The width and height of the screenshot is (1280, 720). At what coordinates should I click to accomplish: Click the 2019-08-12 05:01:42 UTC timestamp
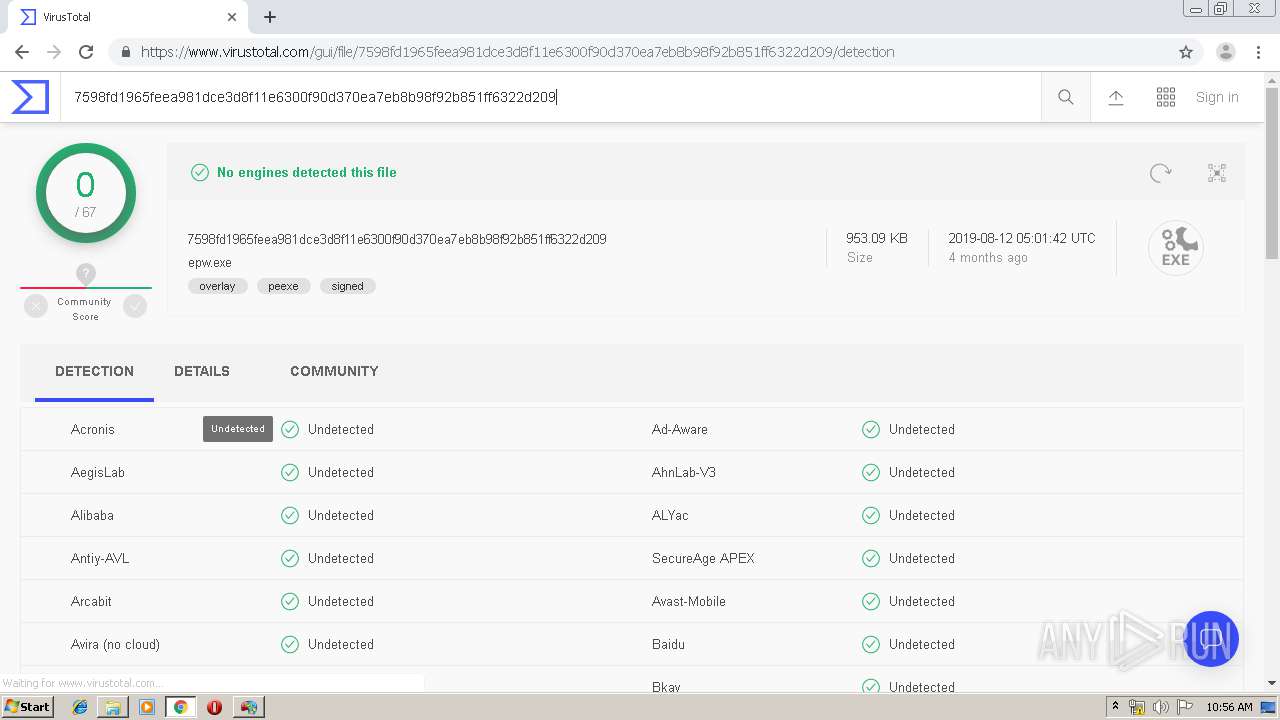click(1022, 238)
